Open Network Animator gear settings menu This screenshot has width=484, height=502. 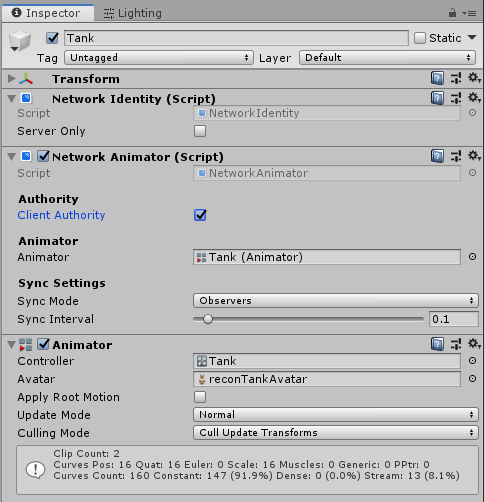point(474,155)
